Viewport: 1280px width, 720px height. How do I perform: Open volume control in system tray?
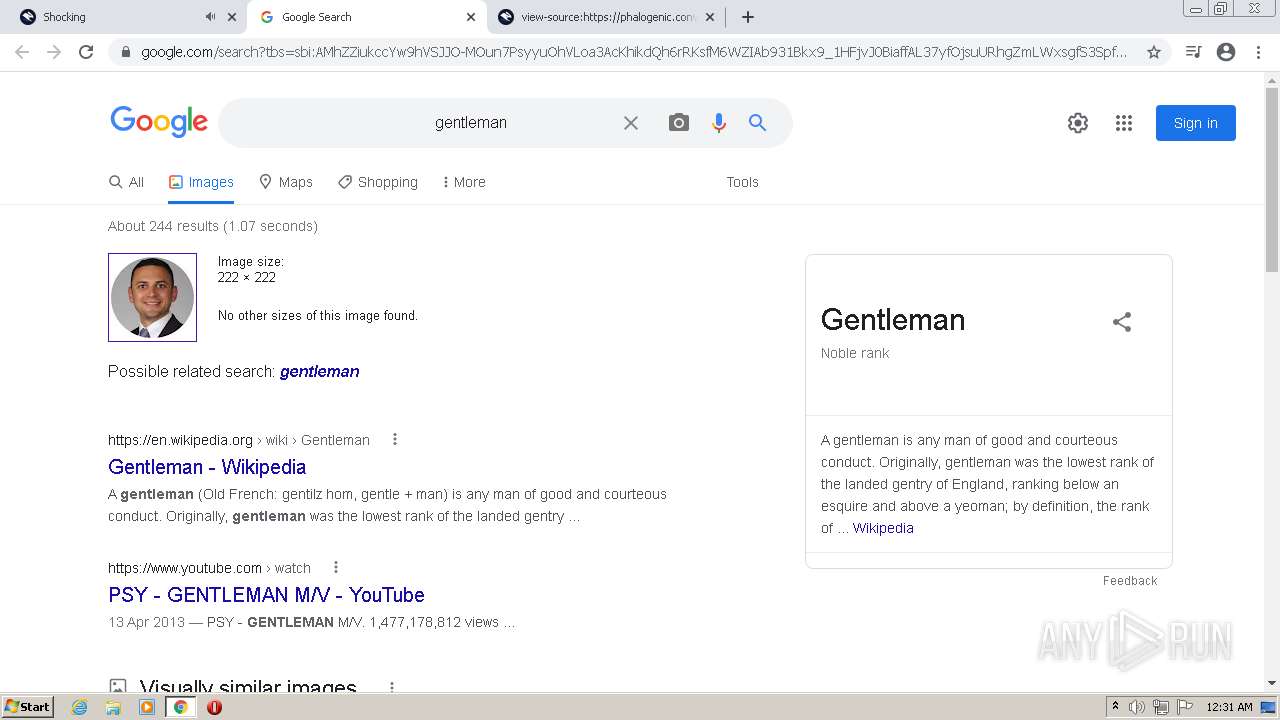(x=1137, y=707)
